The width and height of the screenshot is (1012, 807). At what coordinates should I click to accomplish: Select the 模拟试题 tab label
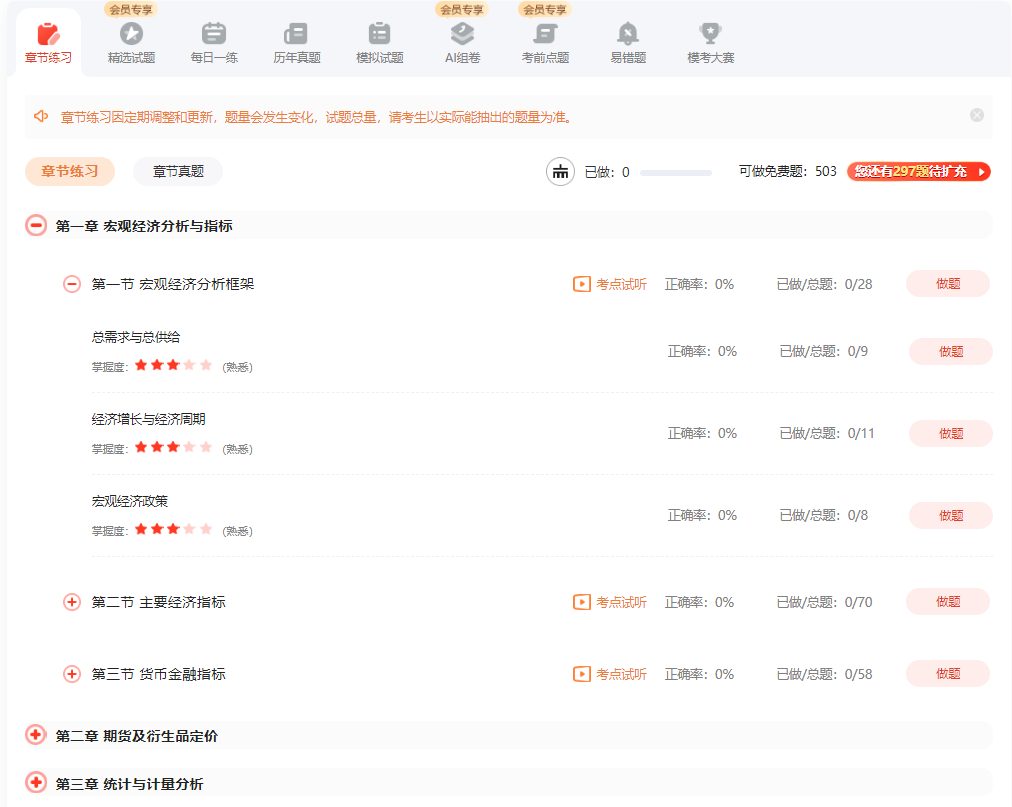(380, 57)
